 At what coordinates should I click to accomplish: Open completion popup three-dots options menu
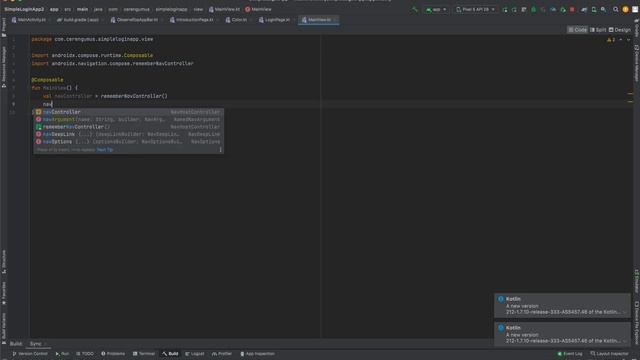click(x=220, y=150)
